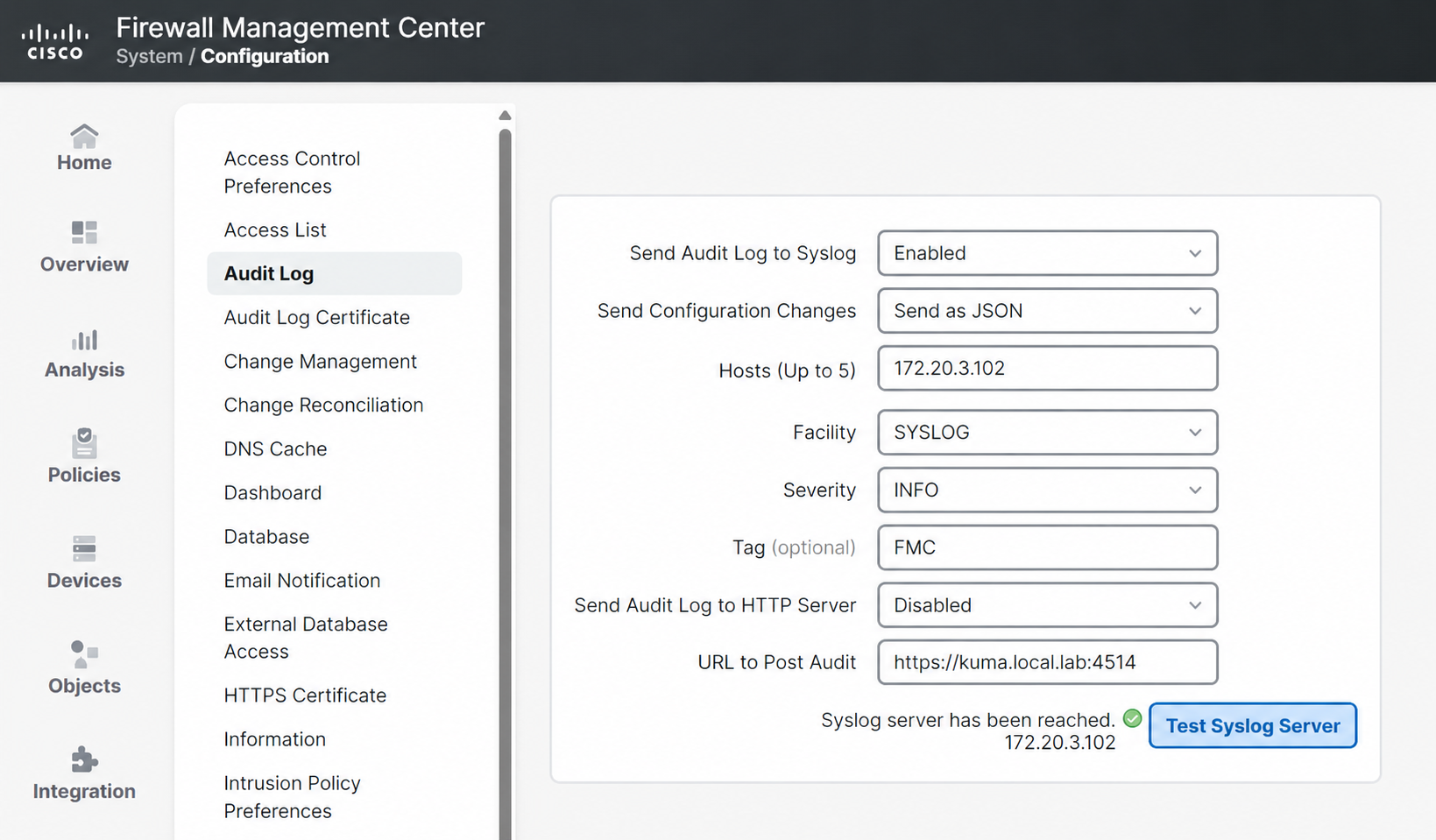
Task: Open the Devices server icon
Action: click(84, 549)
